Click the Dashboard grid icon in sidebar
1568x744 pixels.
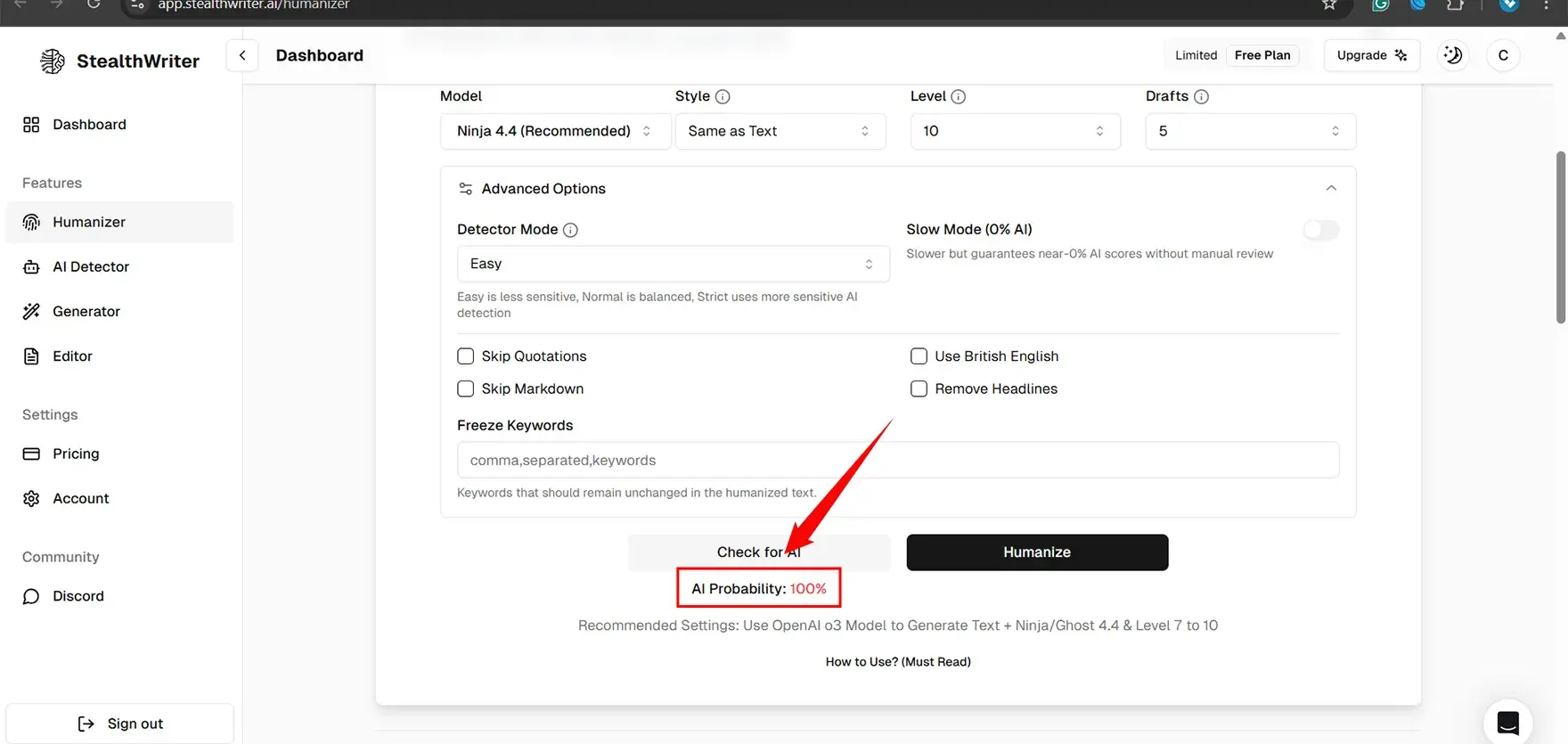tap(31, 125)
